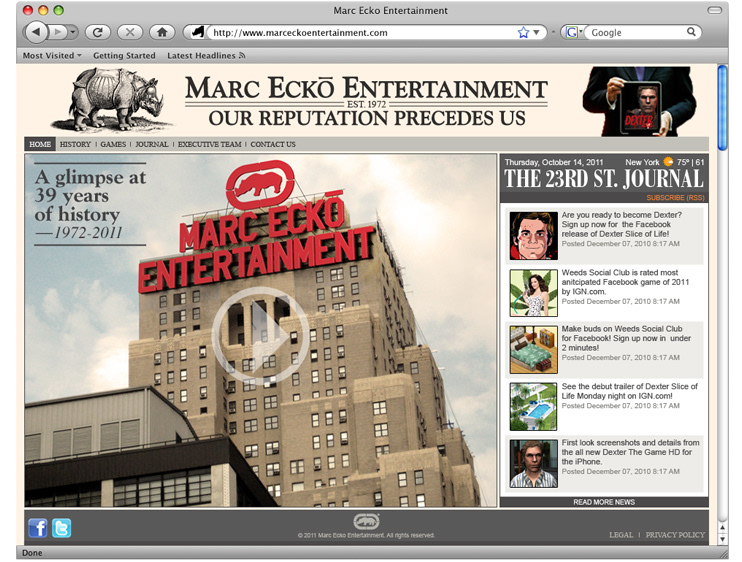The height and width of the screenshot is (562, 742).
Task: Open the swimming pool thumbnail
Action: click(533, 407)
